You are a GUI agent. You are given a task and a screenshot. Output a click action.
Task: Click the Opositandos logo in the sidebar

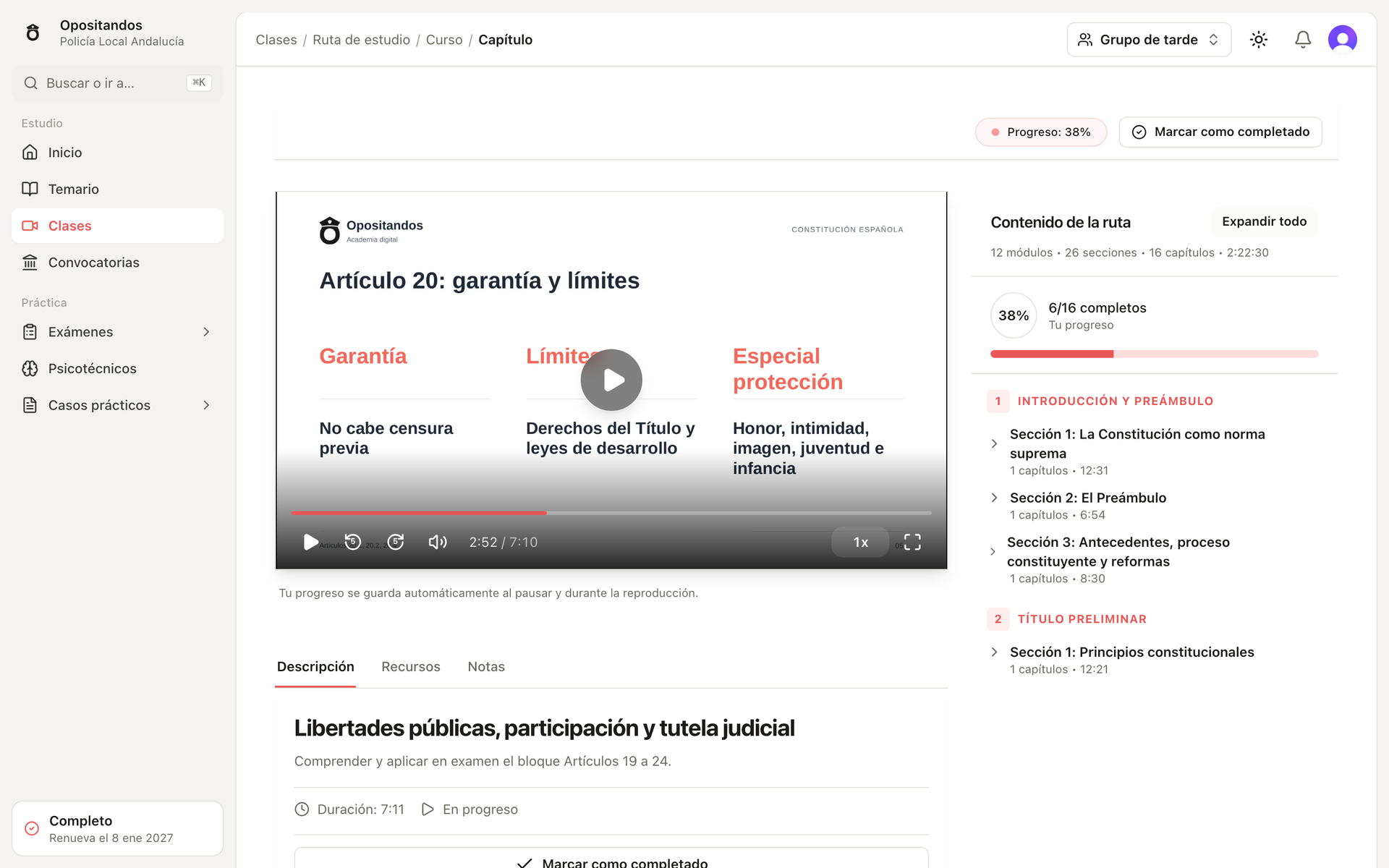click(x=33, y=33)
